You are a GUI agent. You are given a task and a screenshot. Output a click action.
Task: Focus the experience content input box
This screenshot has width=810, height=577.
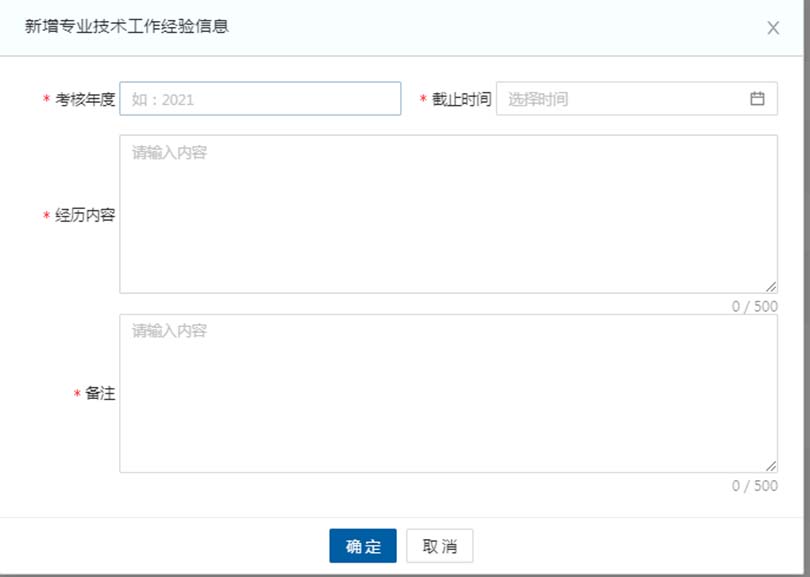[x=440, y=210]
